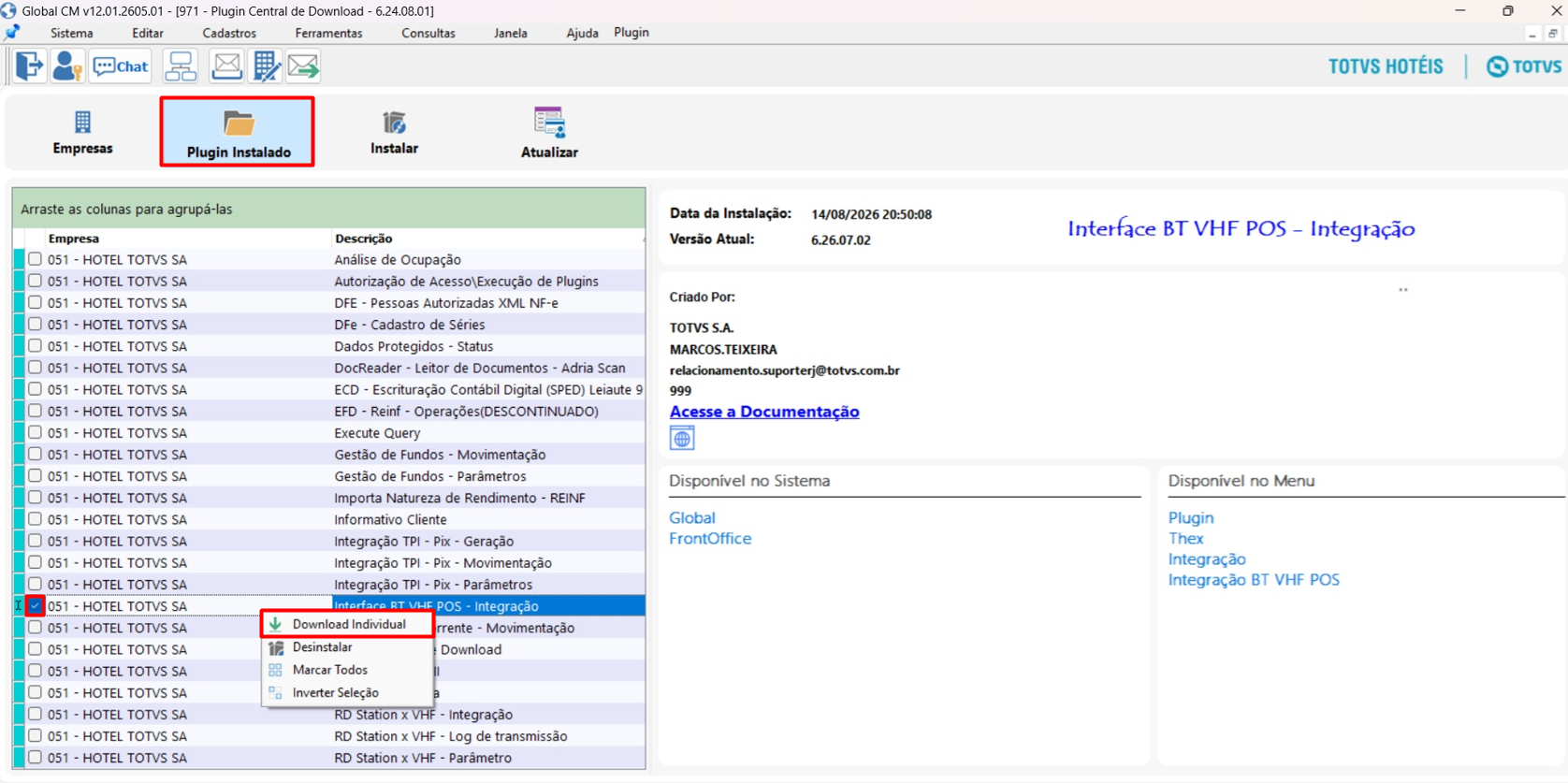Click the Plugin link under Disponível no Menu
Image resolution: width=1568 pixels, height=783 pixels.
(1191, 517)
